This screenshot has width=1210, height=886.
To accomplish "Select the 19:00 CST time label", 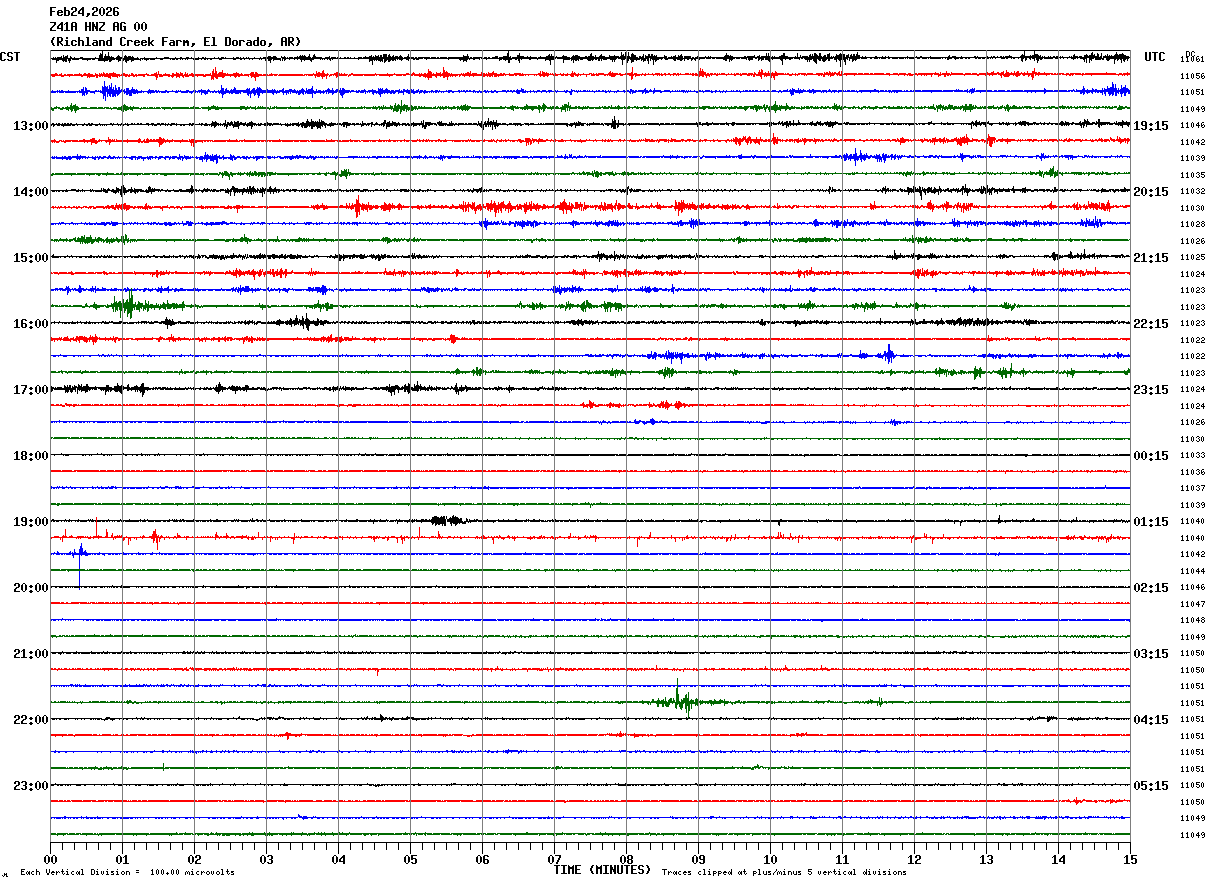I will click(31, 522).
